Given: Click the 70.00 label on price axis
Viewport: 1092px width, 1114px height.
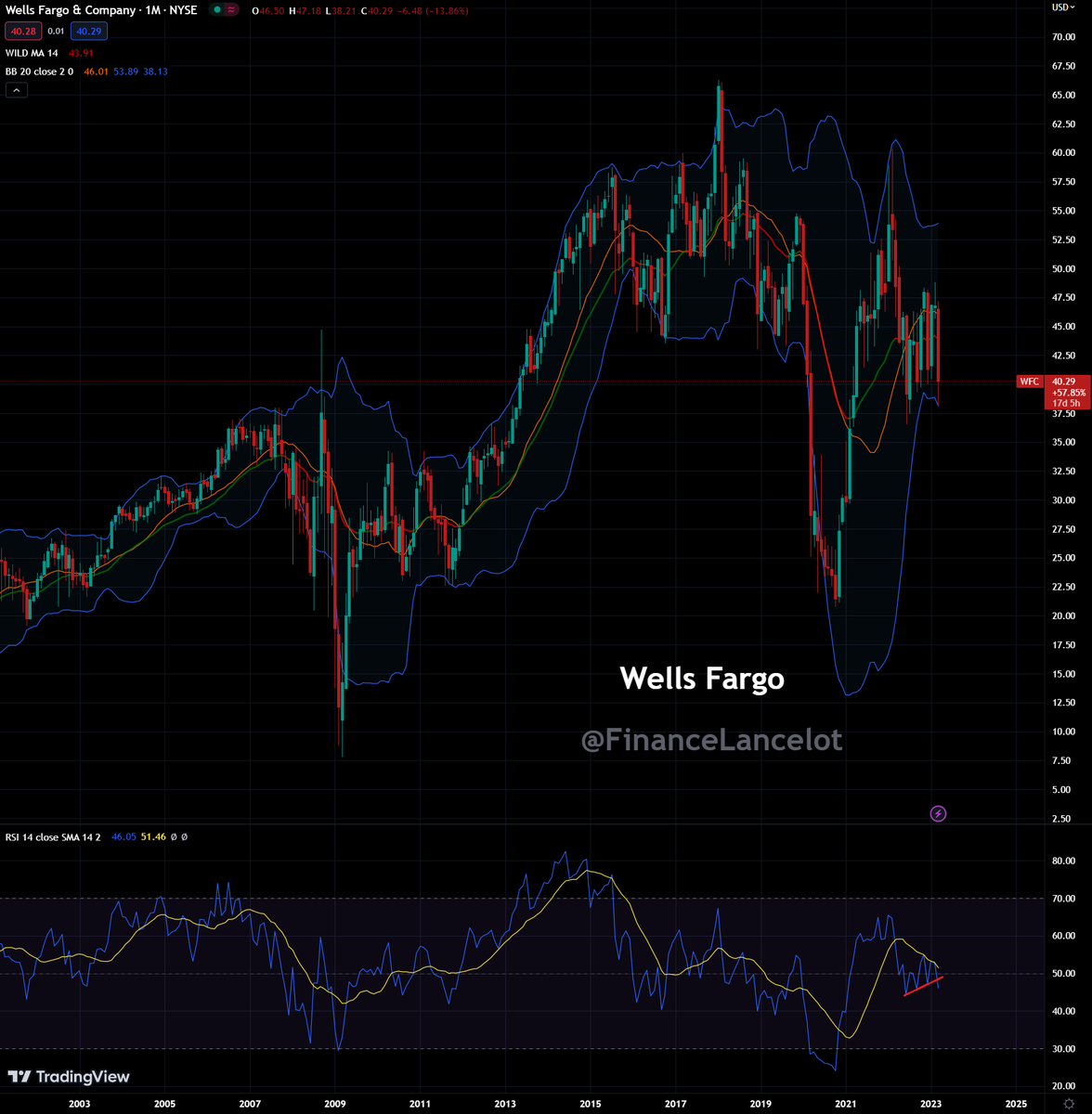Looking at the screenshot, I should pos(1063,37).
